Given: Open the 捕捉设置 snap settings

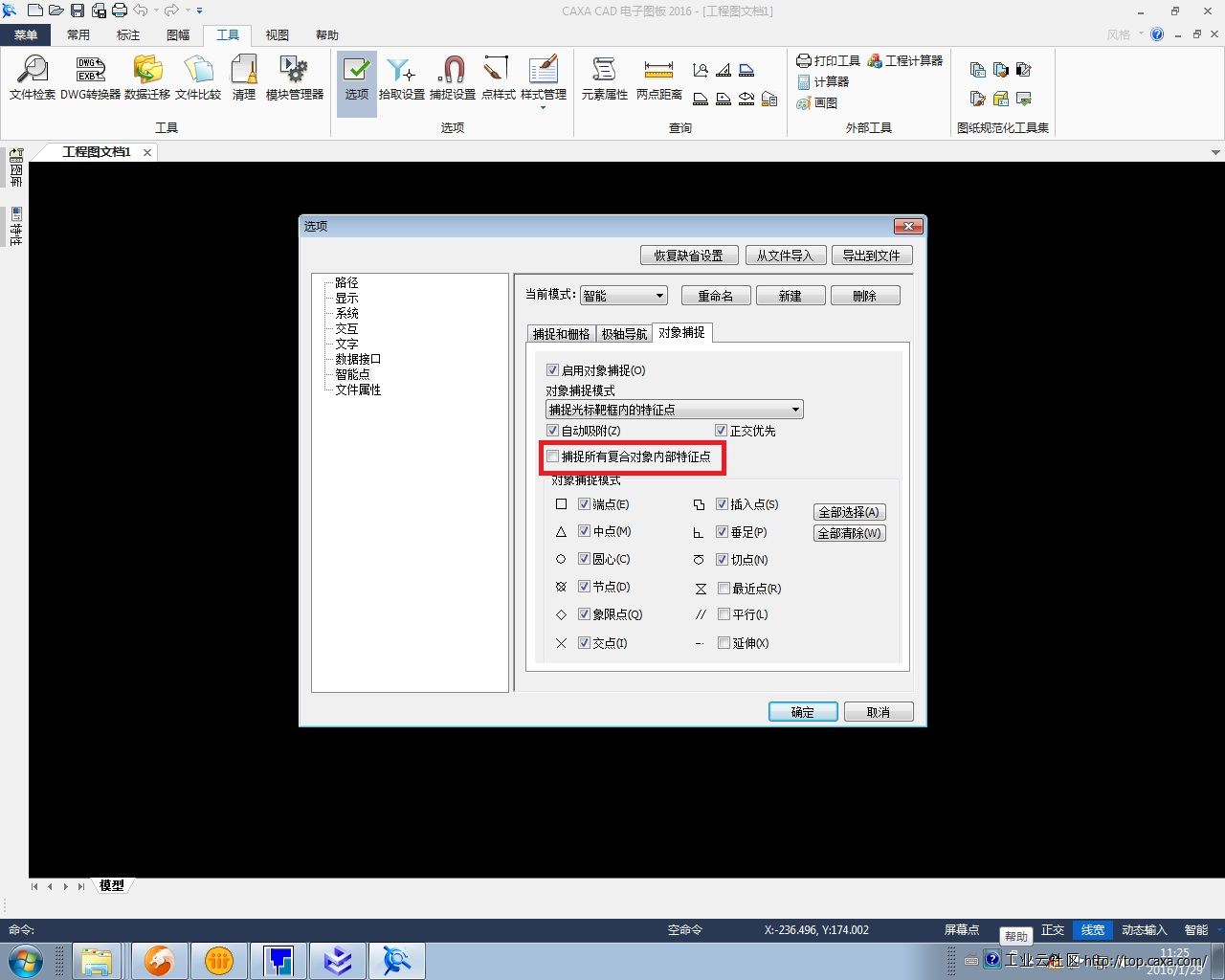Looking at the screenshot, I should pyautogui.click(x=452, y=78).
